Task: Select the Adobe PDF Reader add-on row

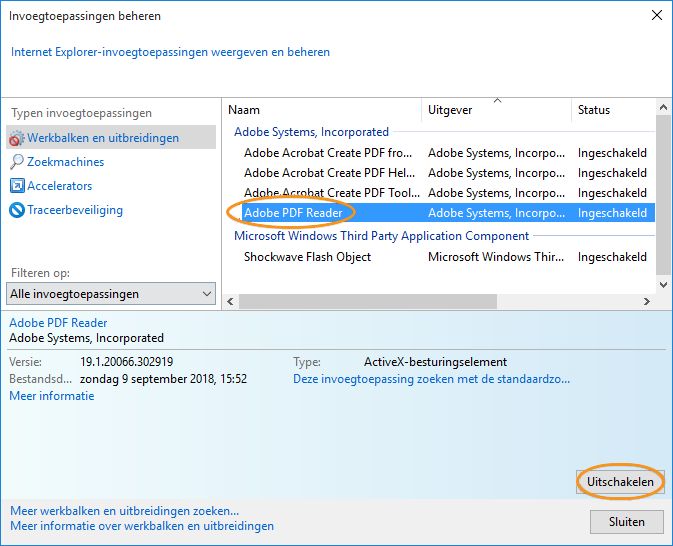Action: 294,213
